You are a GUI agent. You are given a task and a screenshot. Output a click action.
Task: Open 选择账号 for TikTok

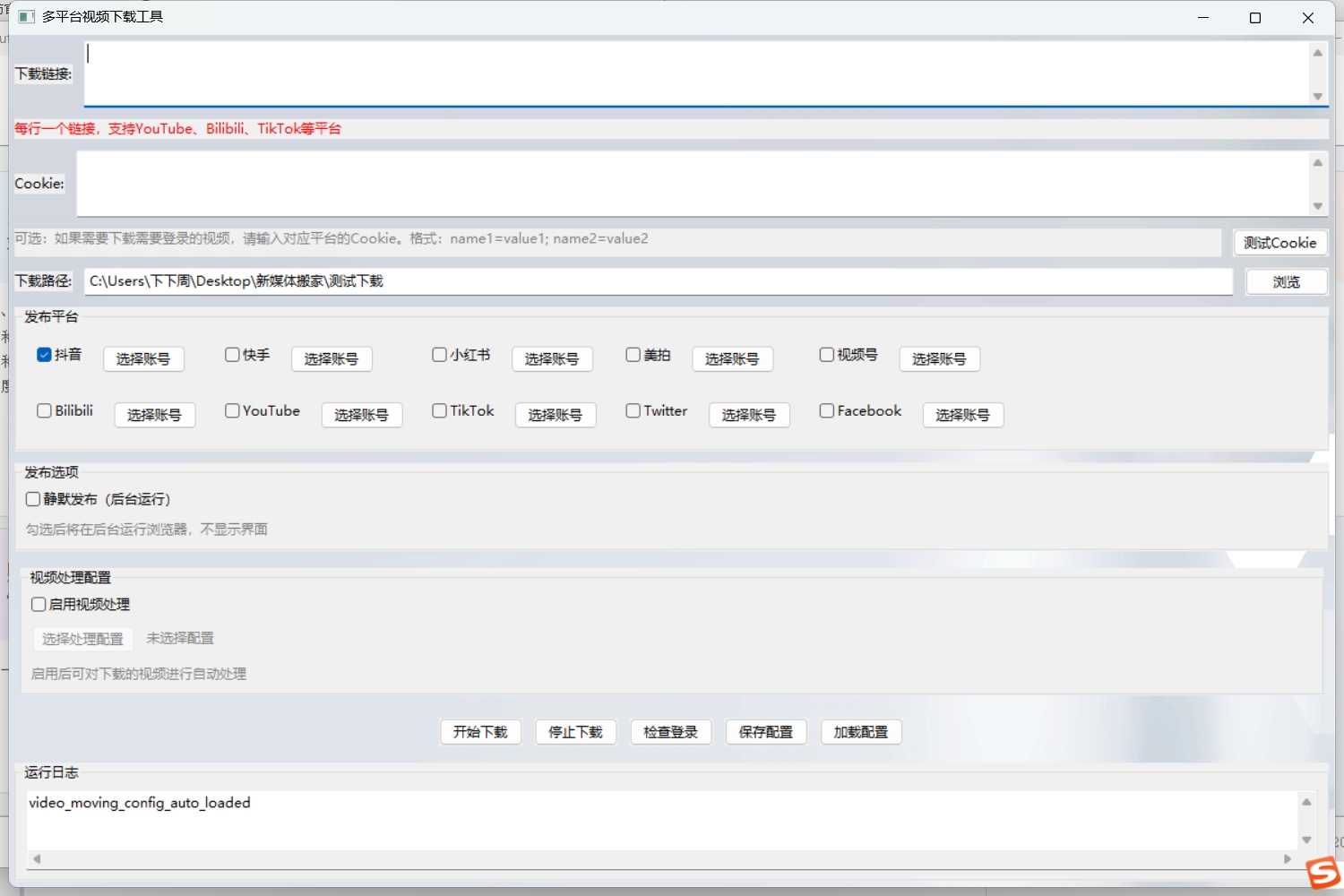556,415
